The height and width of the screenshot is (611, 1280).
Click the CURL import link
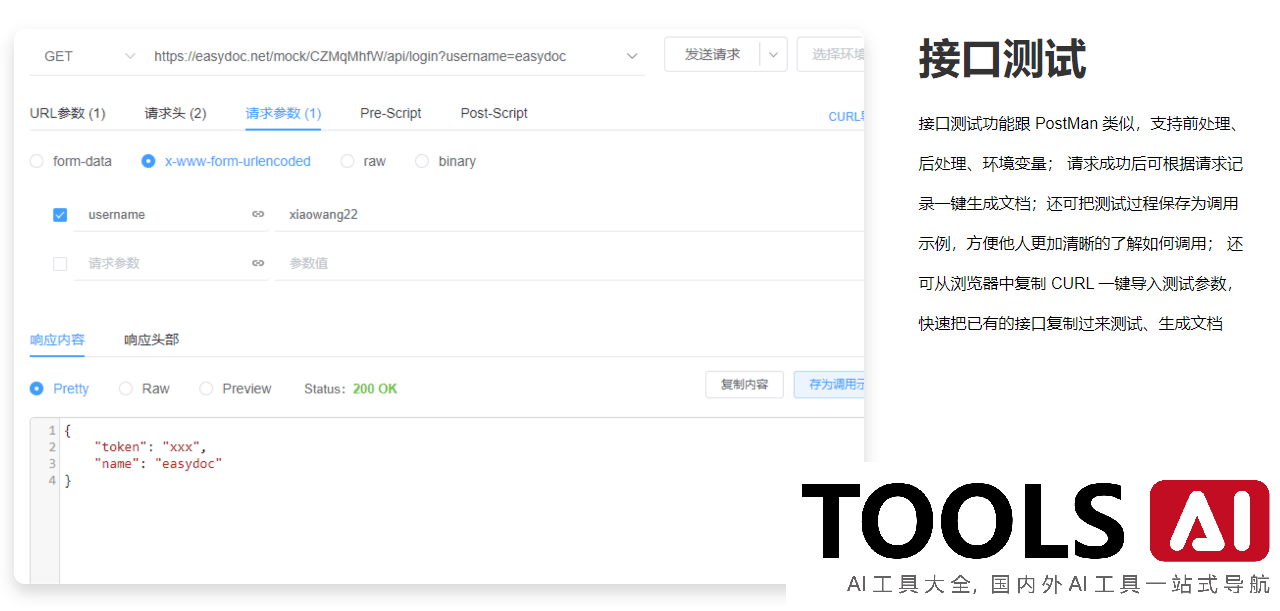pyautogui.click(x=846, y=117)
